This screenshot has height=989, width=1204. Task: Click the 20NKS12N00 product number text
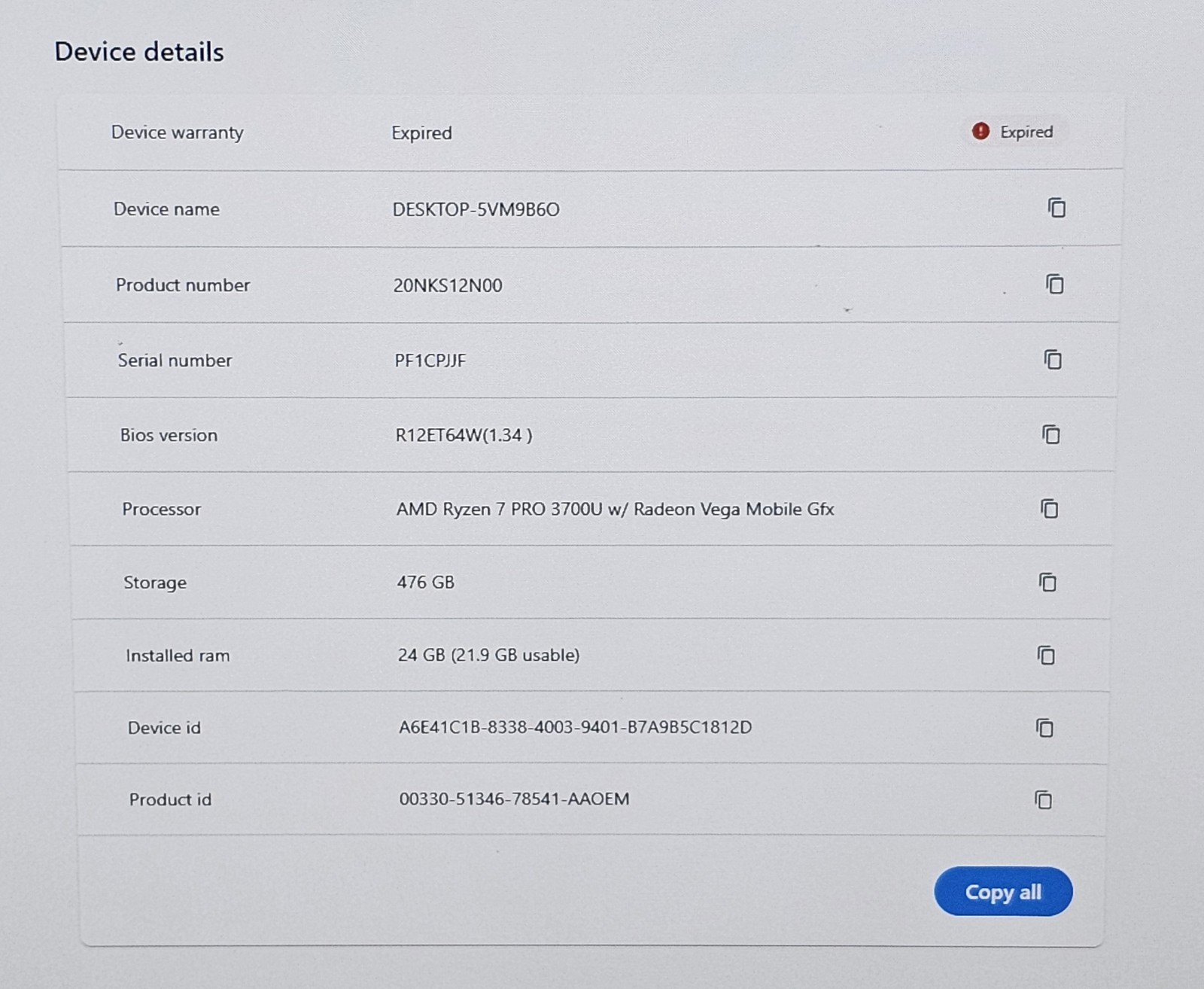tap(448, 285)
